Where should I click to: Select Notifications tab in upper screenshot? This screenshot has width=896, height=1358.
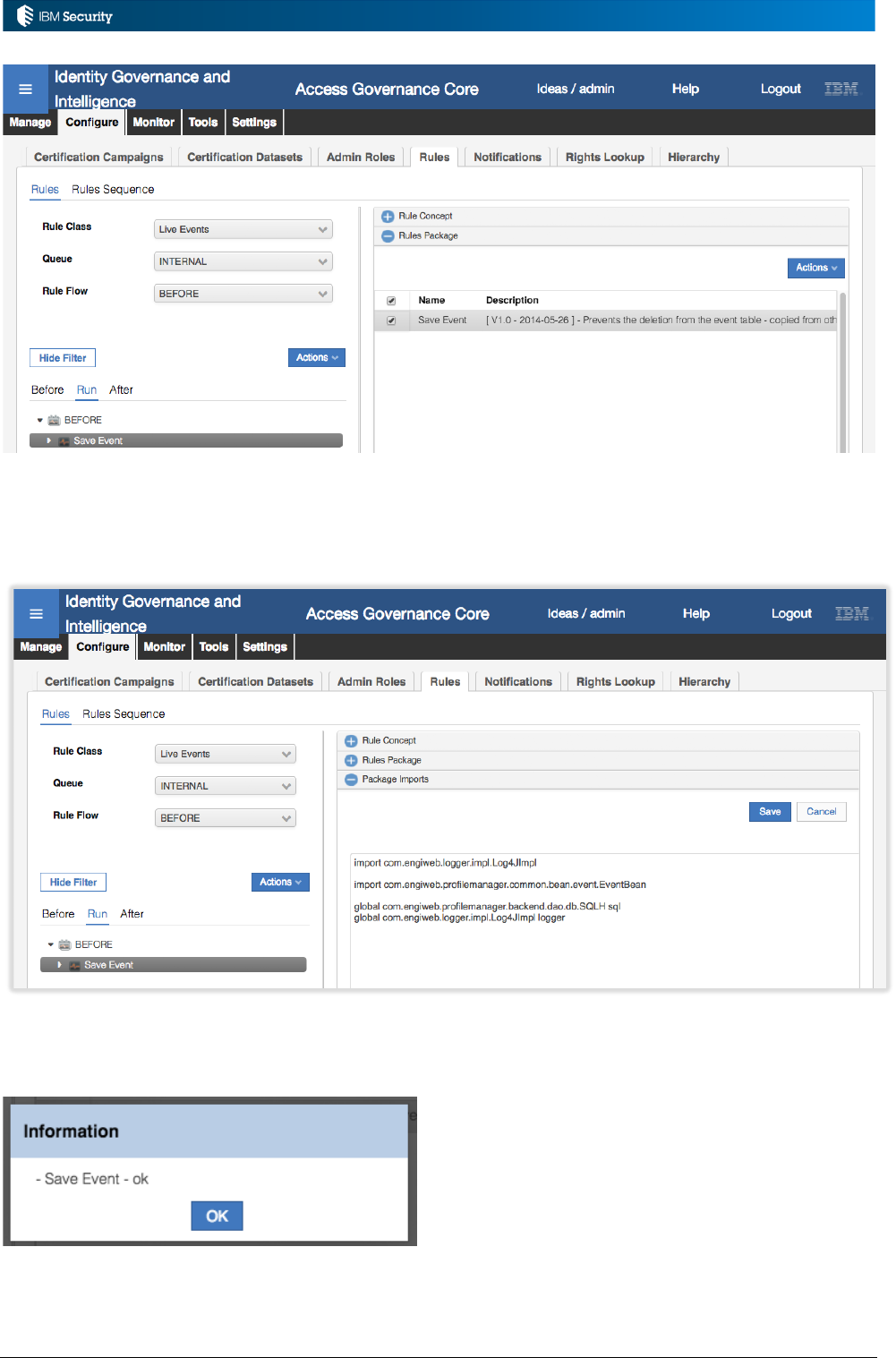[x=508, y=158]
